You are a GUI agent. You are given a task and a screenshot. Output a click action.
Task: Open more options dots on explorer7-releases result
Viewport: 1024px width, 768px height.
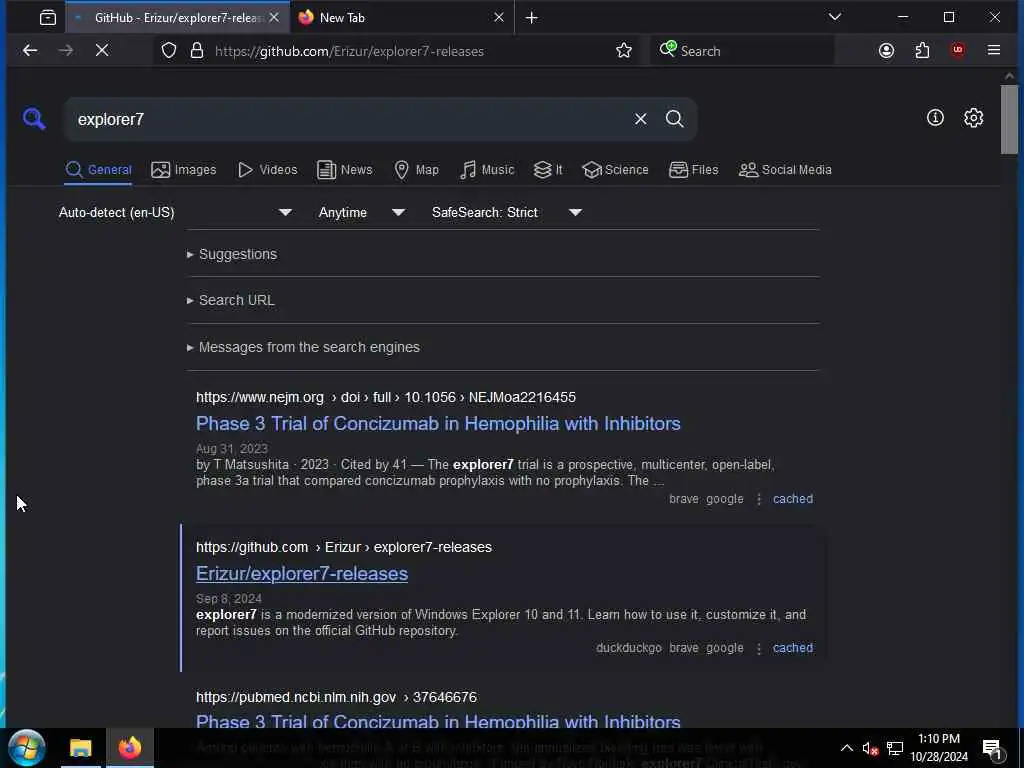(758, 648)
